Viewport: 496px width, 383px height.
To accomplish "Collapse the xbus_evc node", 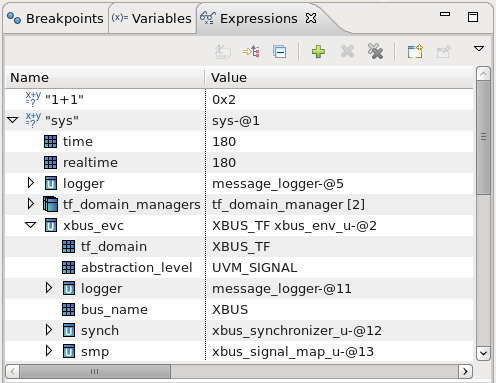I will 31,225.
